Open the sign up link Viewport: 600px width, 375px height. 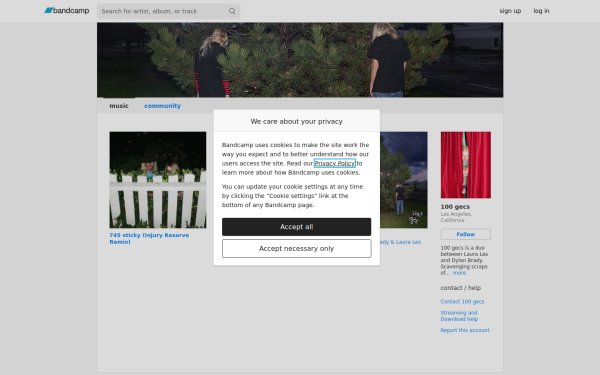(x=510, y=11)
